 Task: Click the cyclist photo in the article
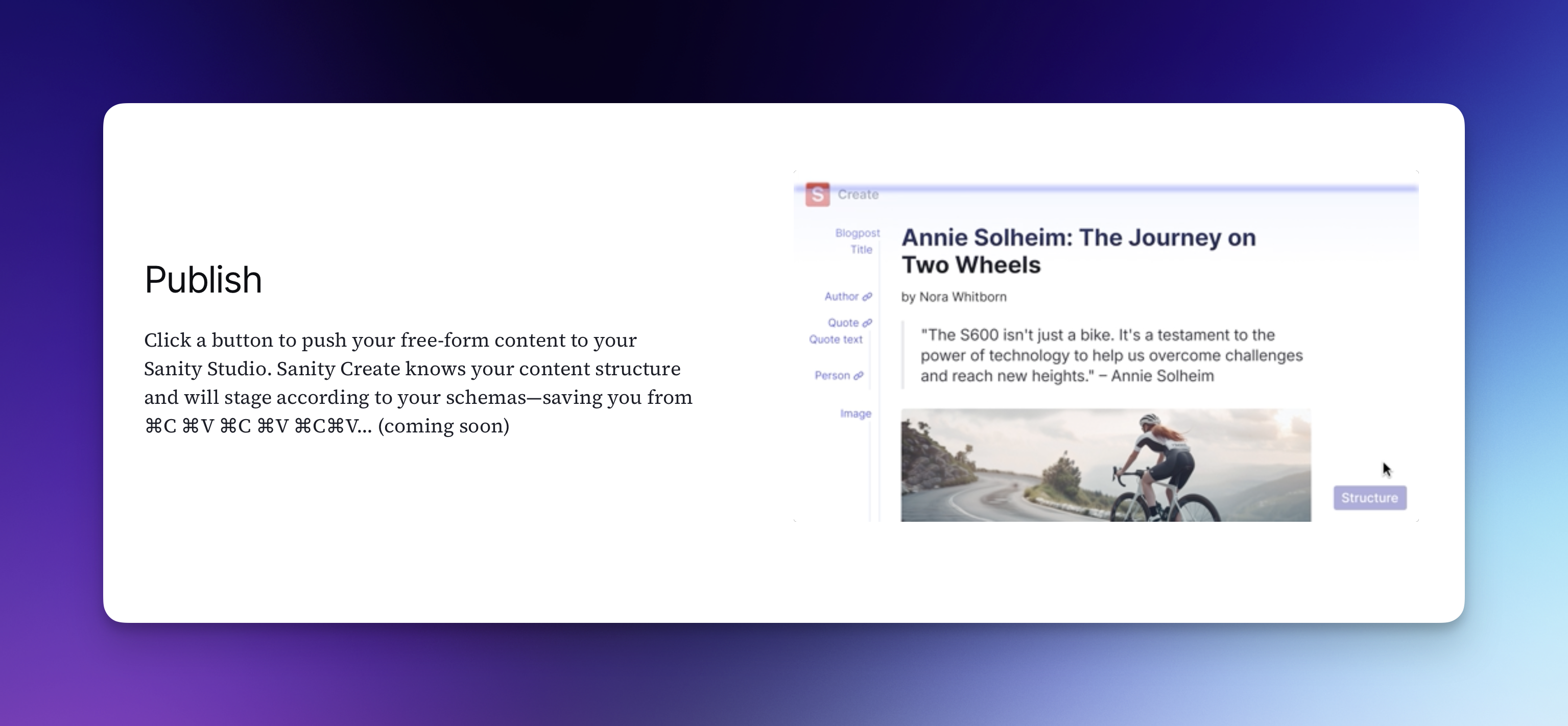(1105, 465)
